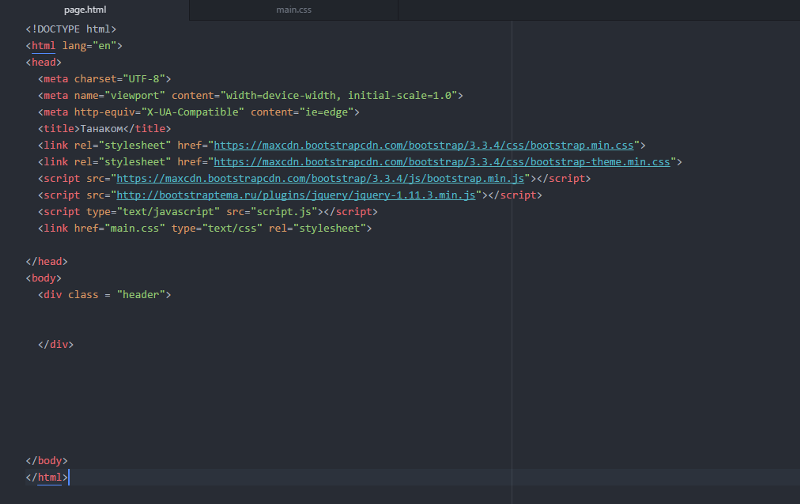Click the main.css href attribute value

tap(135, 229)
